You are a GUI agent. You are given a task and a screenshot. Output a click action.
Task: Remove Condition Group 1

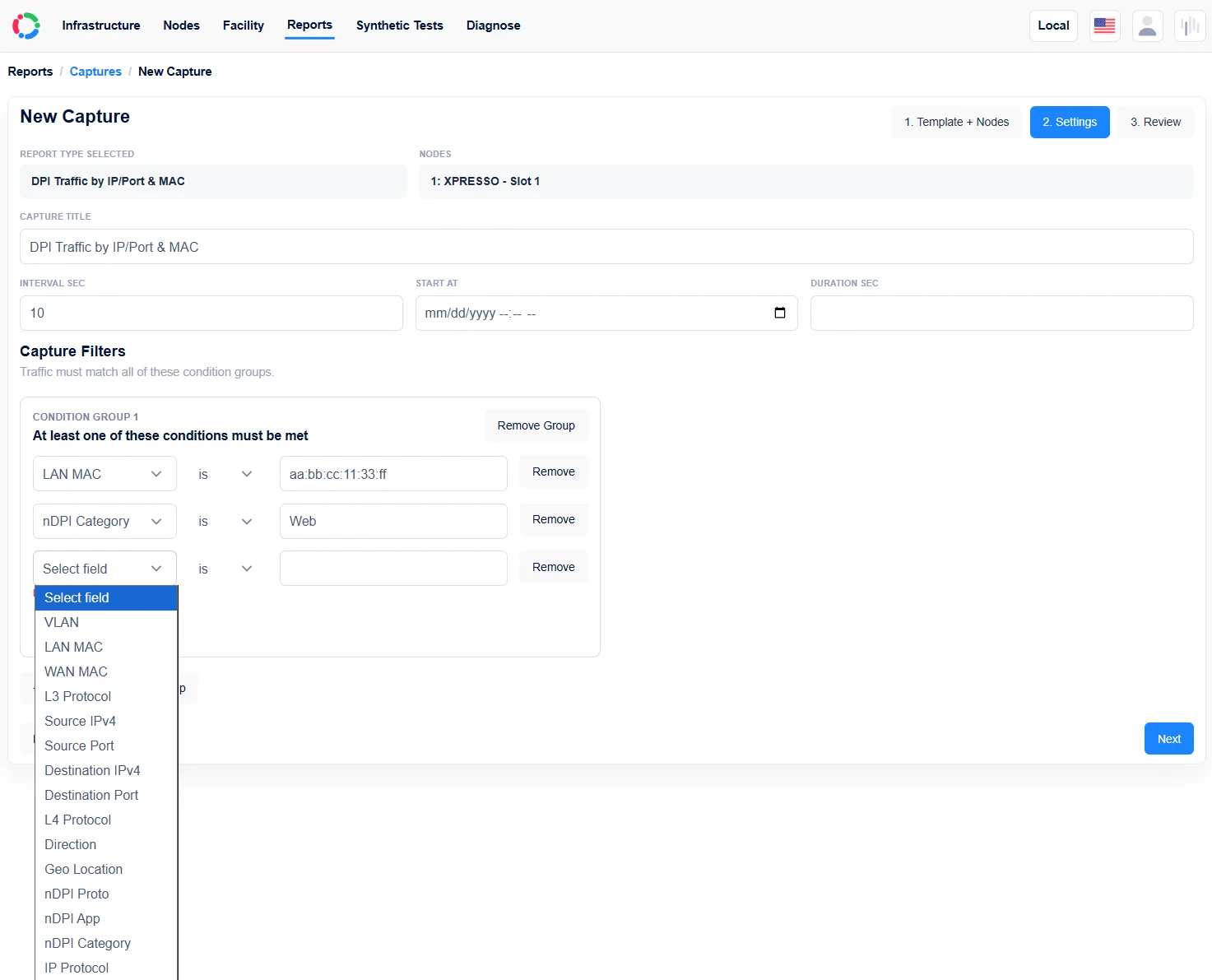(x=536, y=425)
